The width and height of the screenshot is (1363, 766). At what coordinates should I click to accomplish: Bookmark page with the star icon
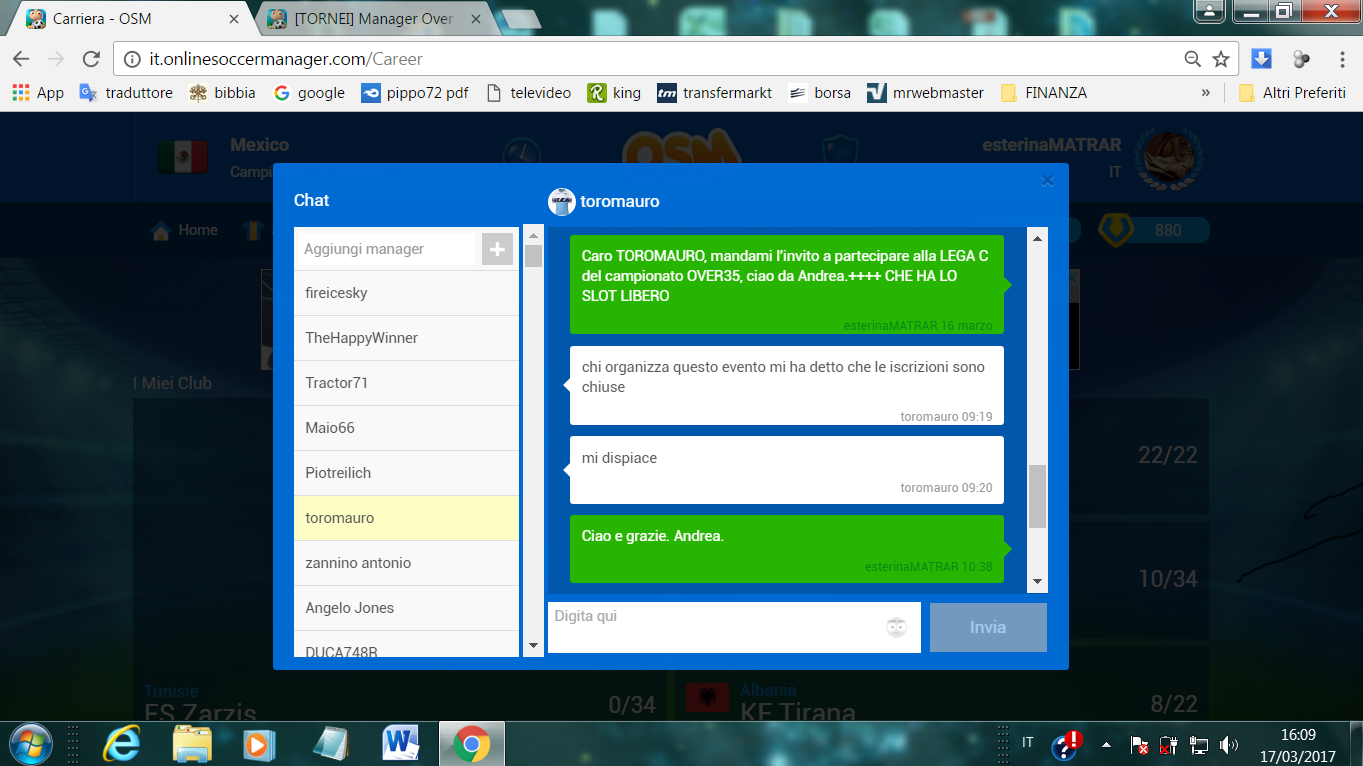pyautogui.click(x=1220, y=59)
